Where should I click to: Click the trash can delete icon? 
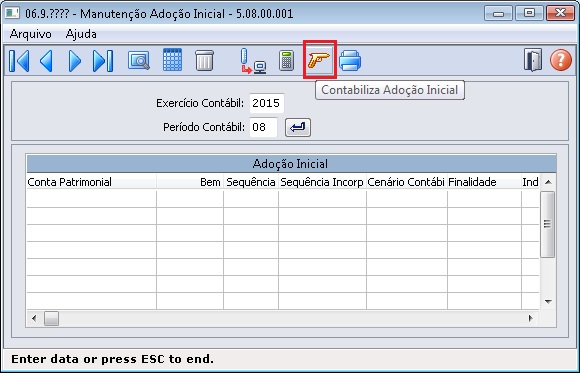coord(205,61)
